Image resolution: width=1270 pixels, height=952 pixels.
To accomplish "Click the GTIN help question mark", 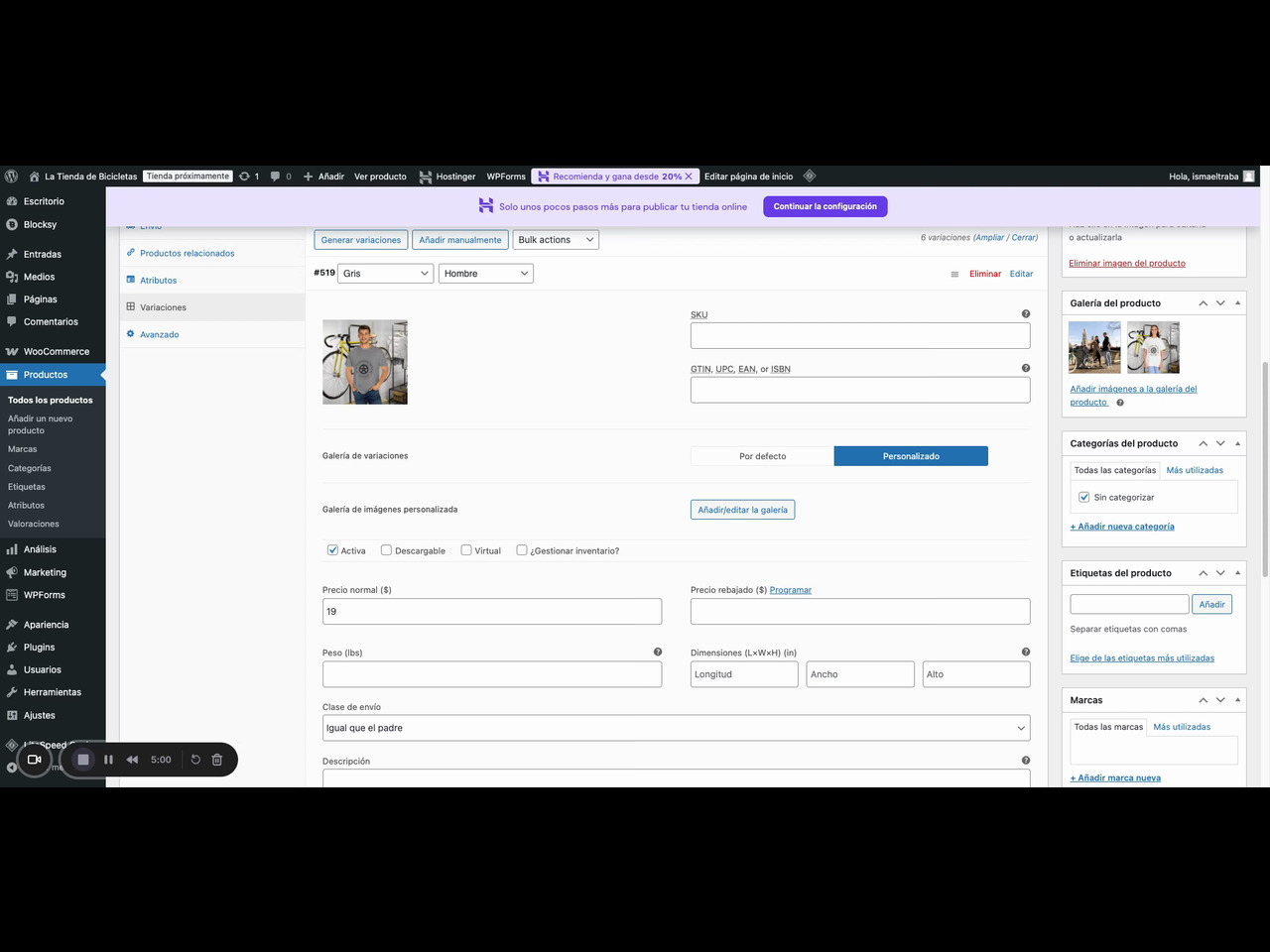I will (x=1026, y=368).
